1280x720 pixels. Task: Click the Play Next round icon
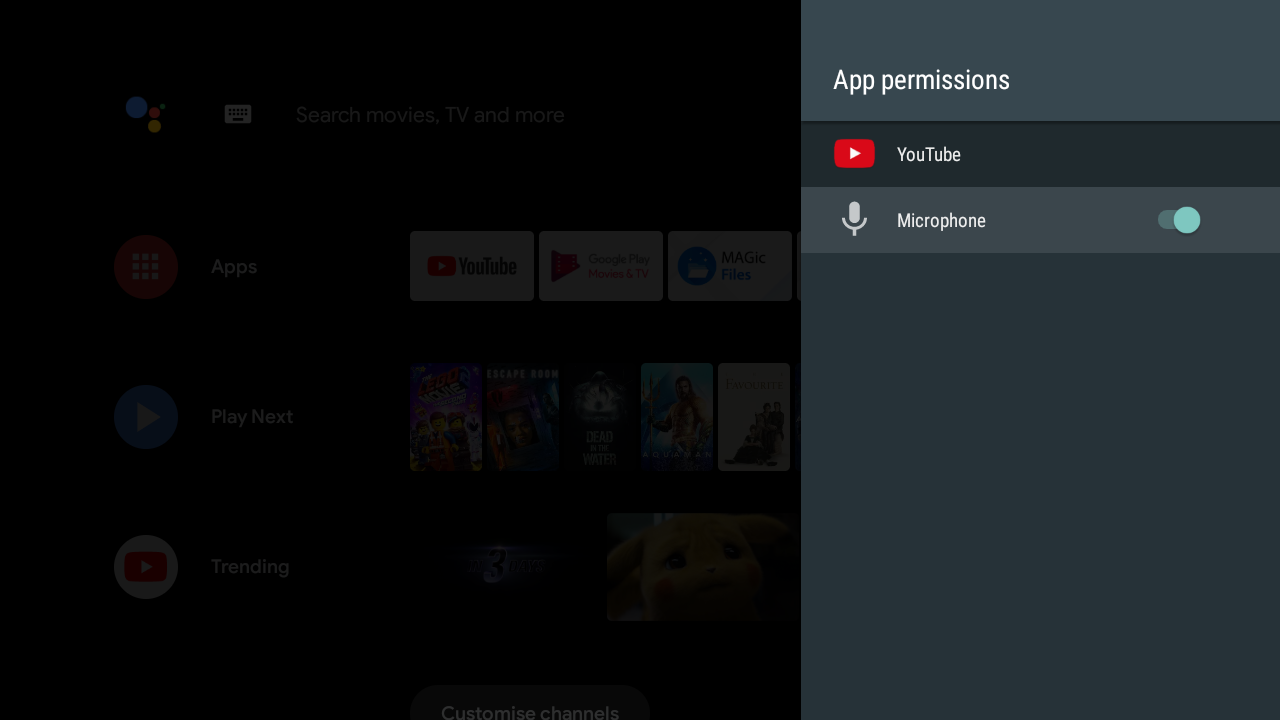click(x=146, y=416)
